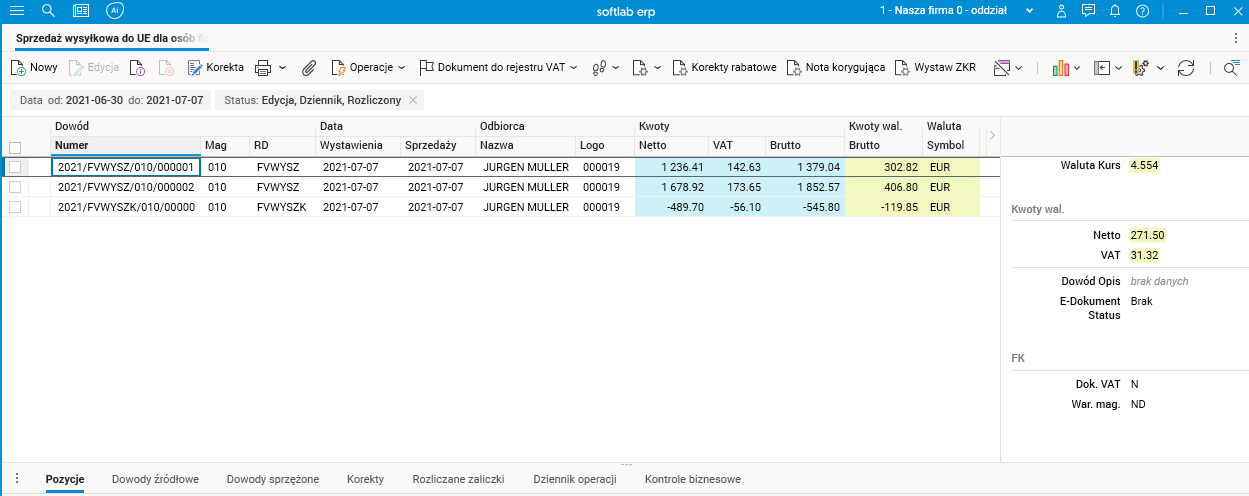Image resolution: width=1249 pixels, height=496 pixels.
Task: Open the tab's three-dot overflow menu
Action: [1236, 38]
